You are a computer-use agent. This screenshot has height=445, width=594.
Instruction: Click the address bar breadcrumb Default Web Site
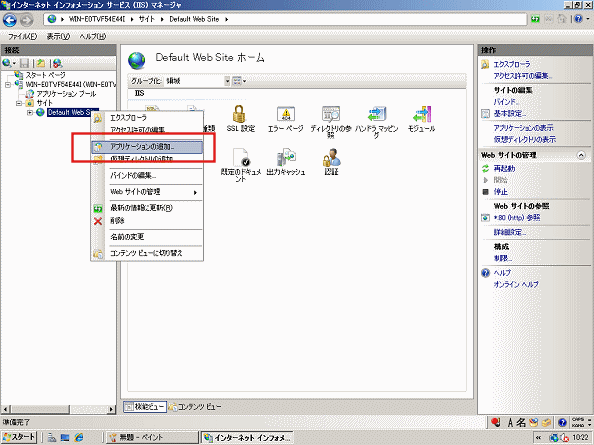point(194,19)
